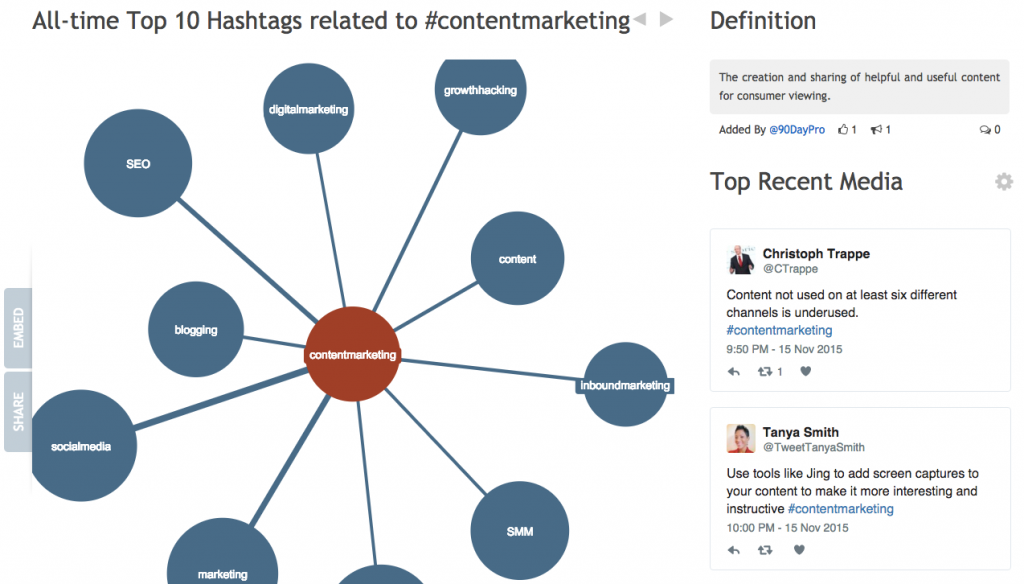Like Christoph Trappe's tweet with heart icon
The height and width of the screenshot is (584, 1024).
coord(805,371)
